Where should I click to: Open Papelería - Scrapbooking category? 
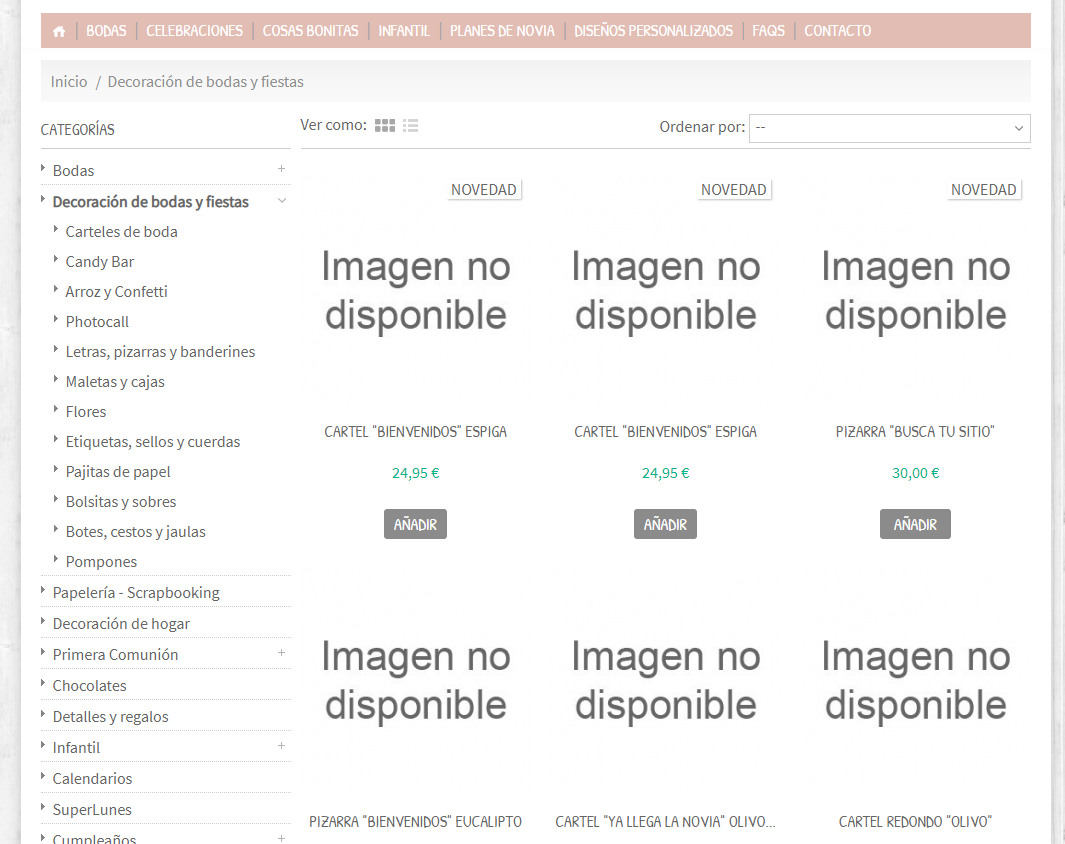coord(136,593)
